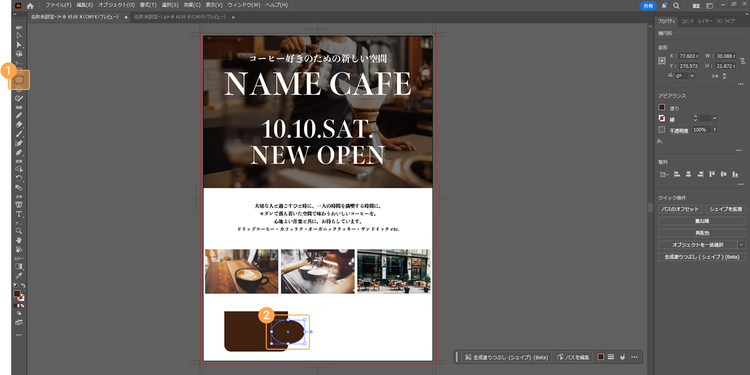Image resolution: width=750 pixels, height=375 pixels.
Task: Click the オブジェクトを一括選択 button
Action: 697,244
